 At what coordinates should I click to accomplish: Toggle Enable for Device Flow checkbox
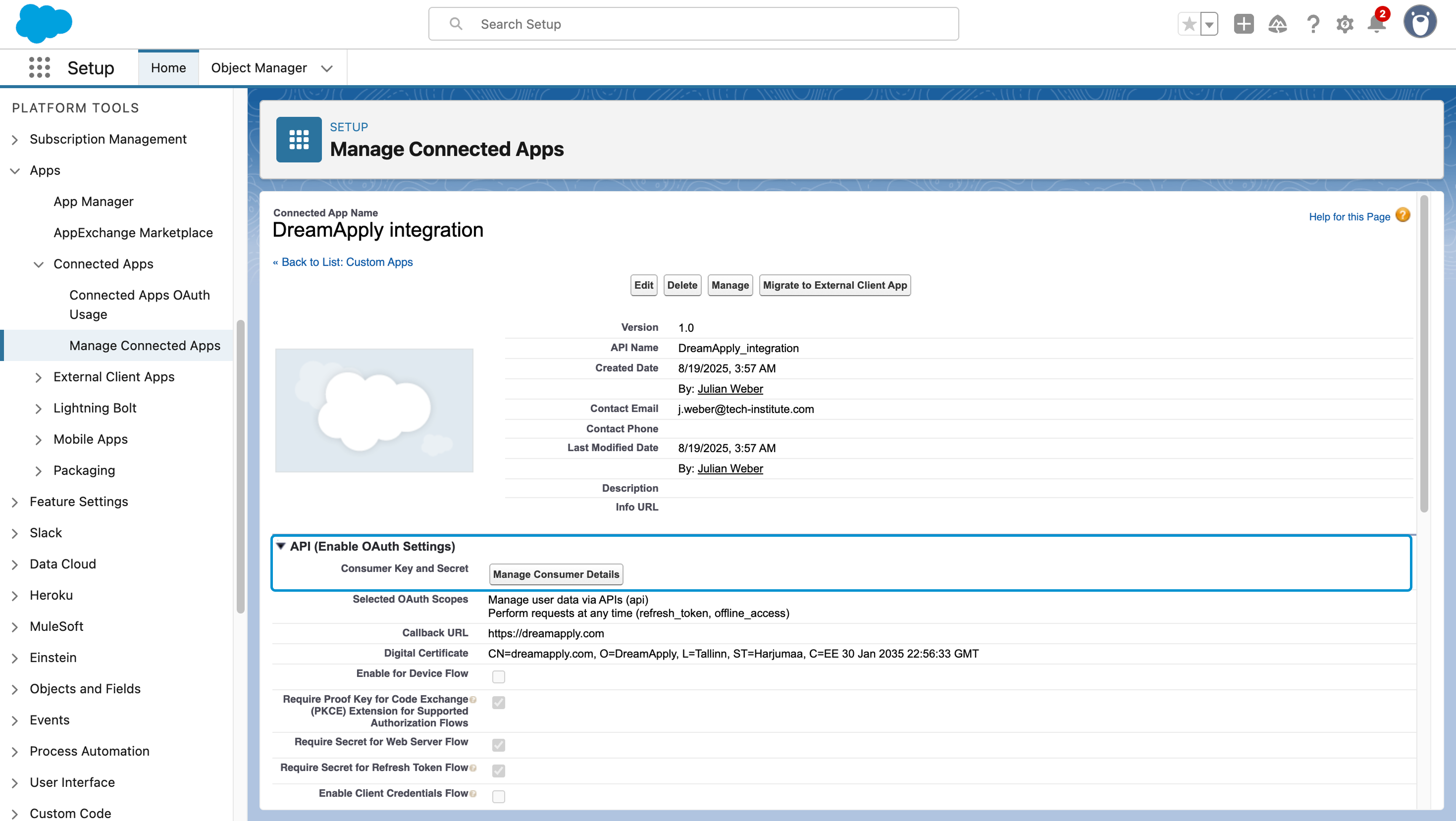[x=499, y=676]
